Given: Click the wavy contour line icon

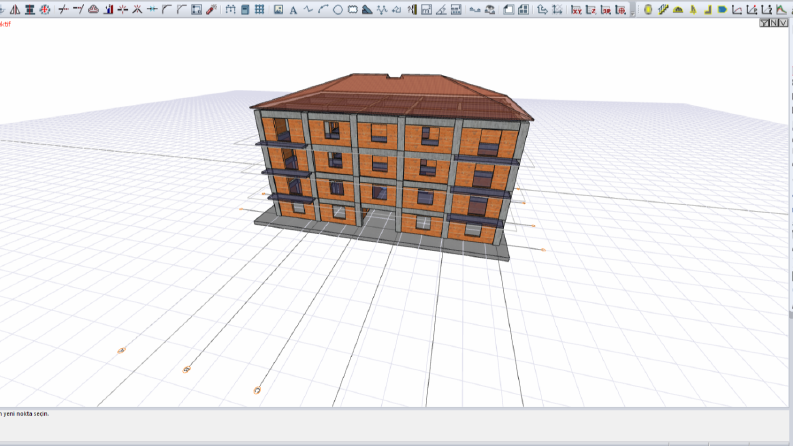Looking at the screenshot, I should pos(474,9).
